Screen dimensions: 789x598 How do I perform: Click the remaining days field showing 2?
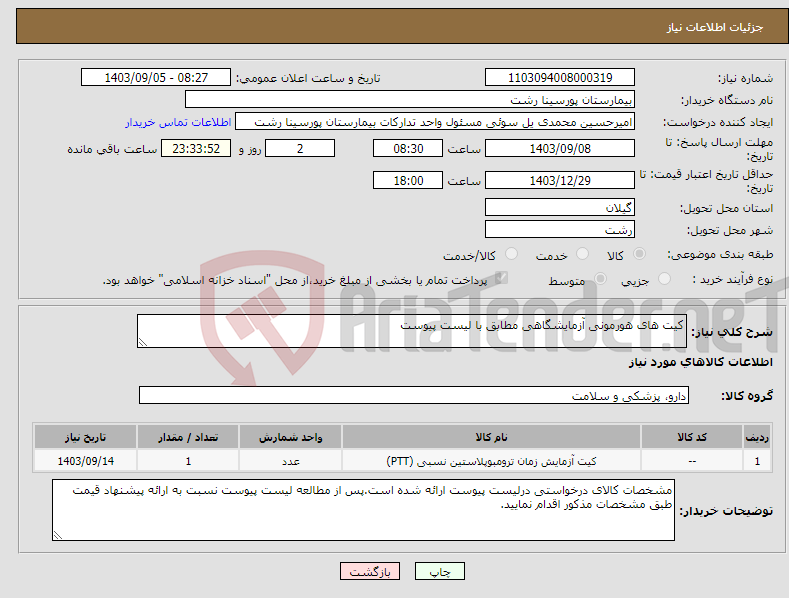click(x=300, y=148)
